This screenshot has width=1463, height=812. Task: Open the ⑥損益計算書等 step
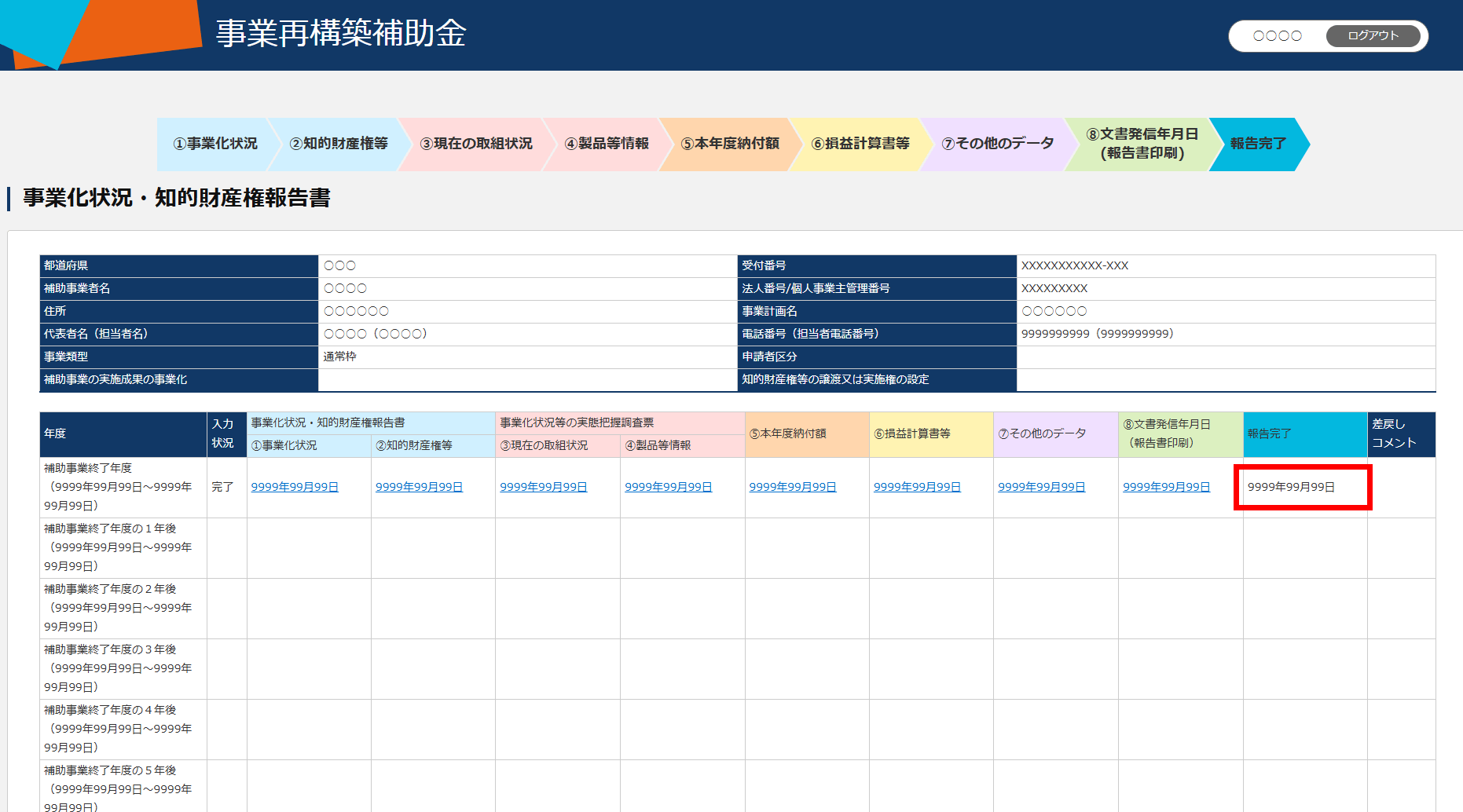coord(860,144)
